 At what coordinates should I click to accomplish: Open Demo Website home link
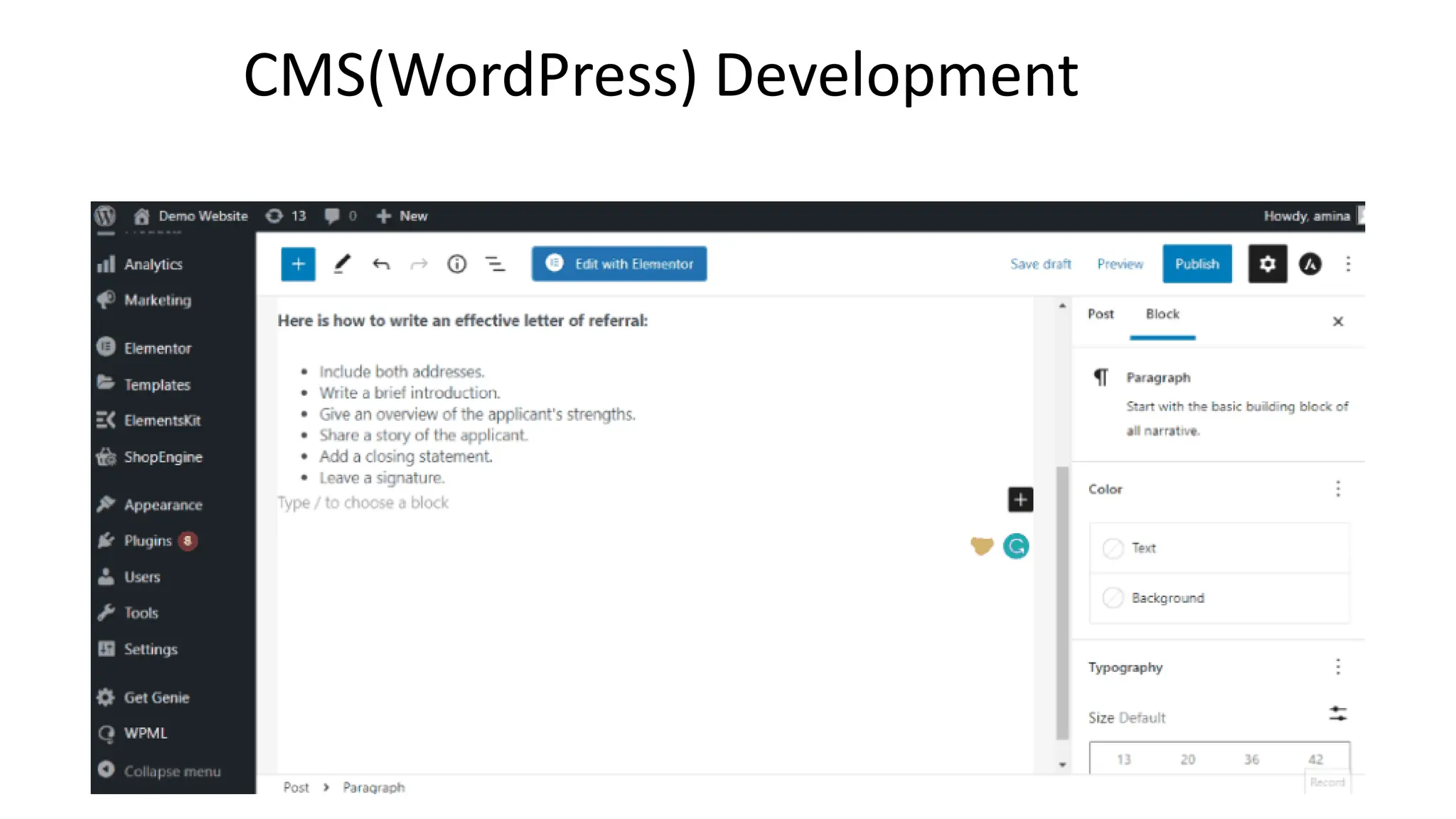pos(191,216)
